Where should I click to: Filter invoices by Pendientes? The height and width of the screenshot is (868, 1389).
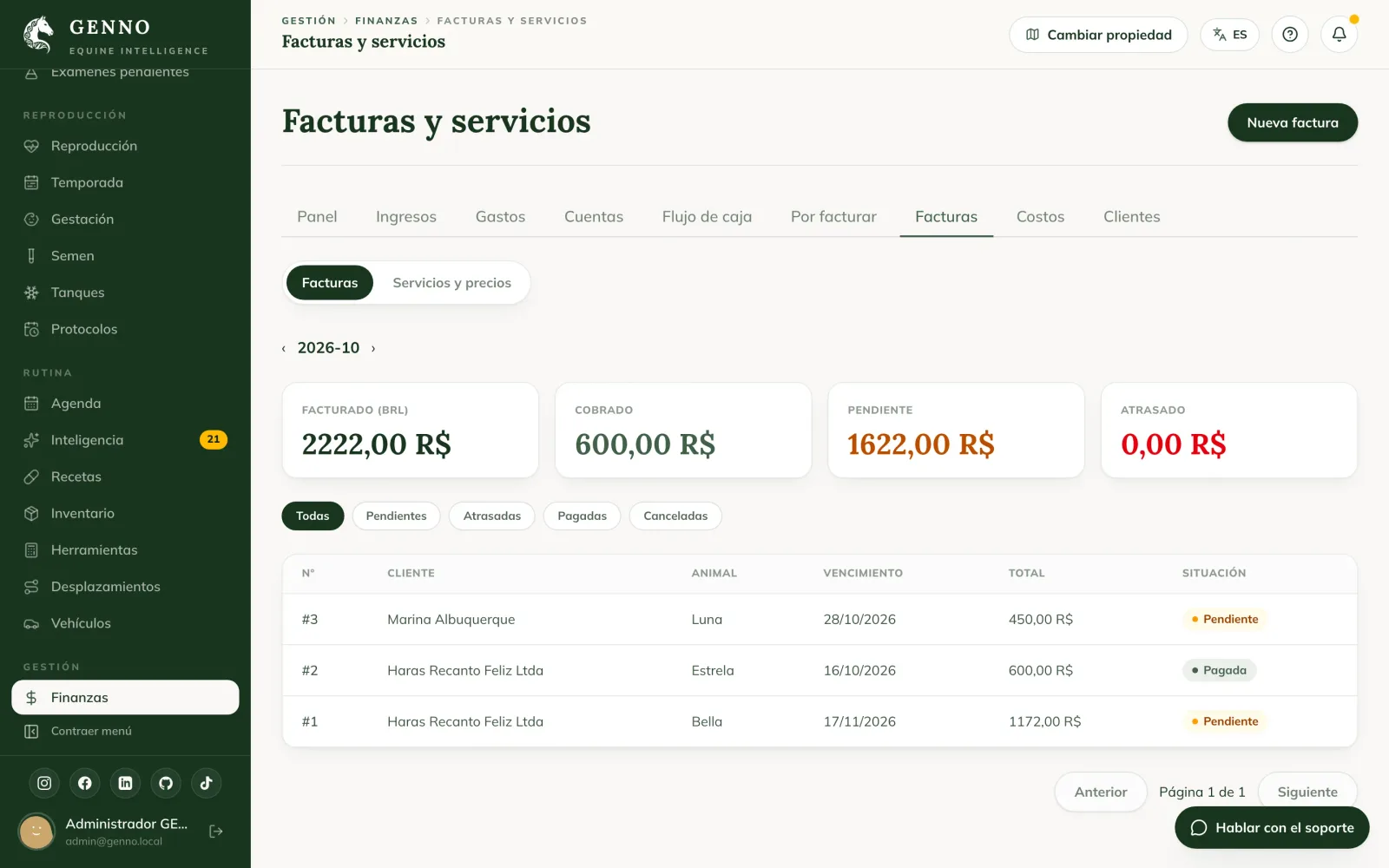point(396,516)
